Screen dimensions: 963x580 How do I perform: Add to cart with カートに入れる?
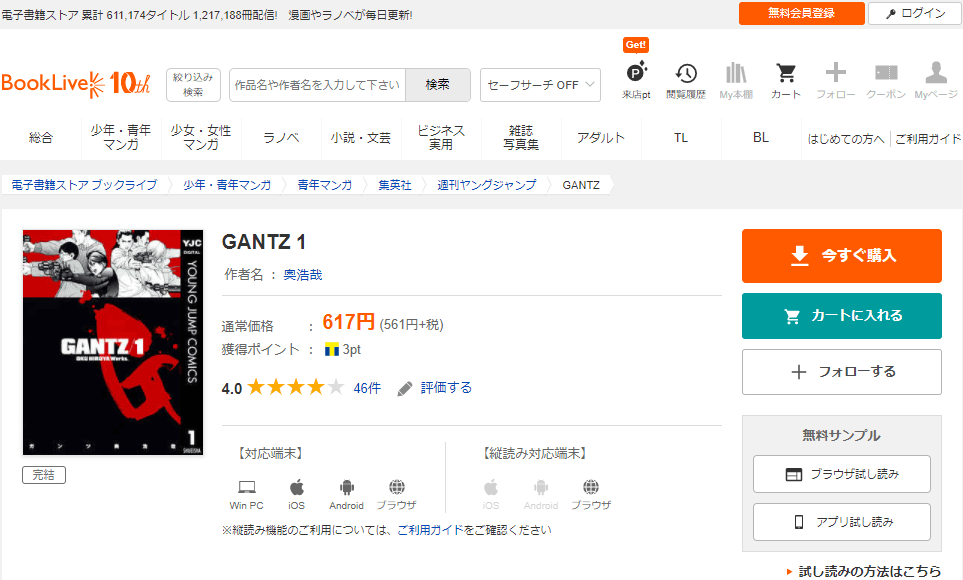[x=841, y=316]
